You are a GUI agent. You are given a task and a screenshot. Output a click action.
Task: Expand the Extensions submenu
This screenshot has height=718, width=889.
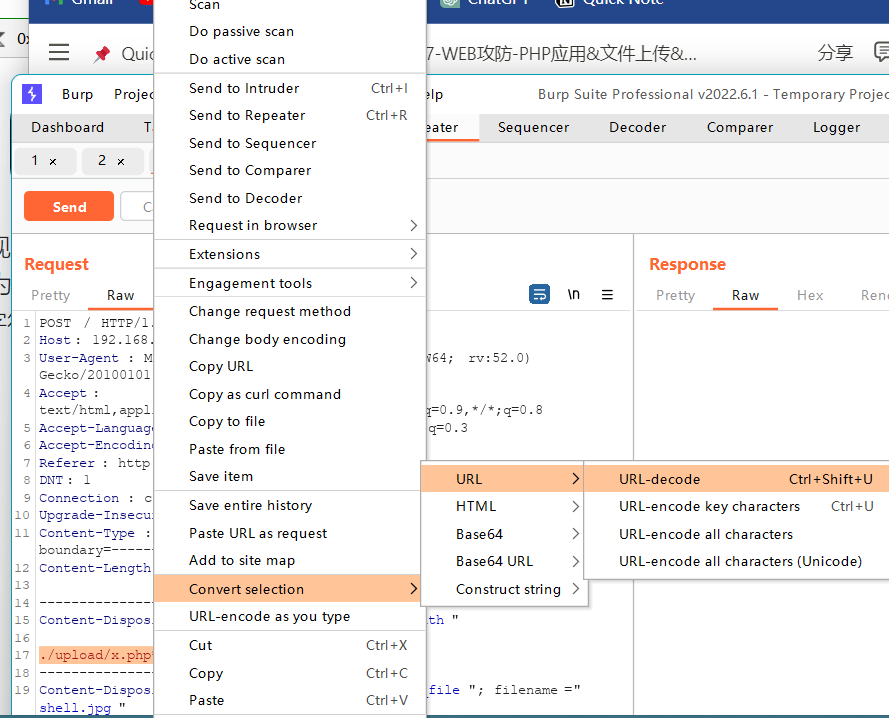click(x=290, y=254)
